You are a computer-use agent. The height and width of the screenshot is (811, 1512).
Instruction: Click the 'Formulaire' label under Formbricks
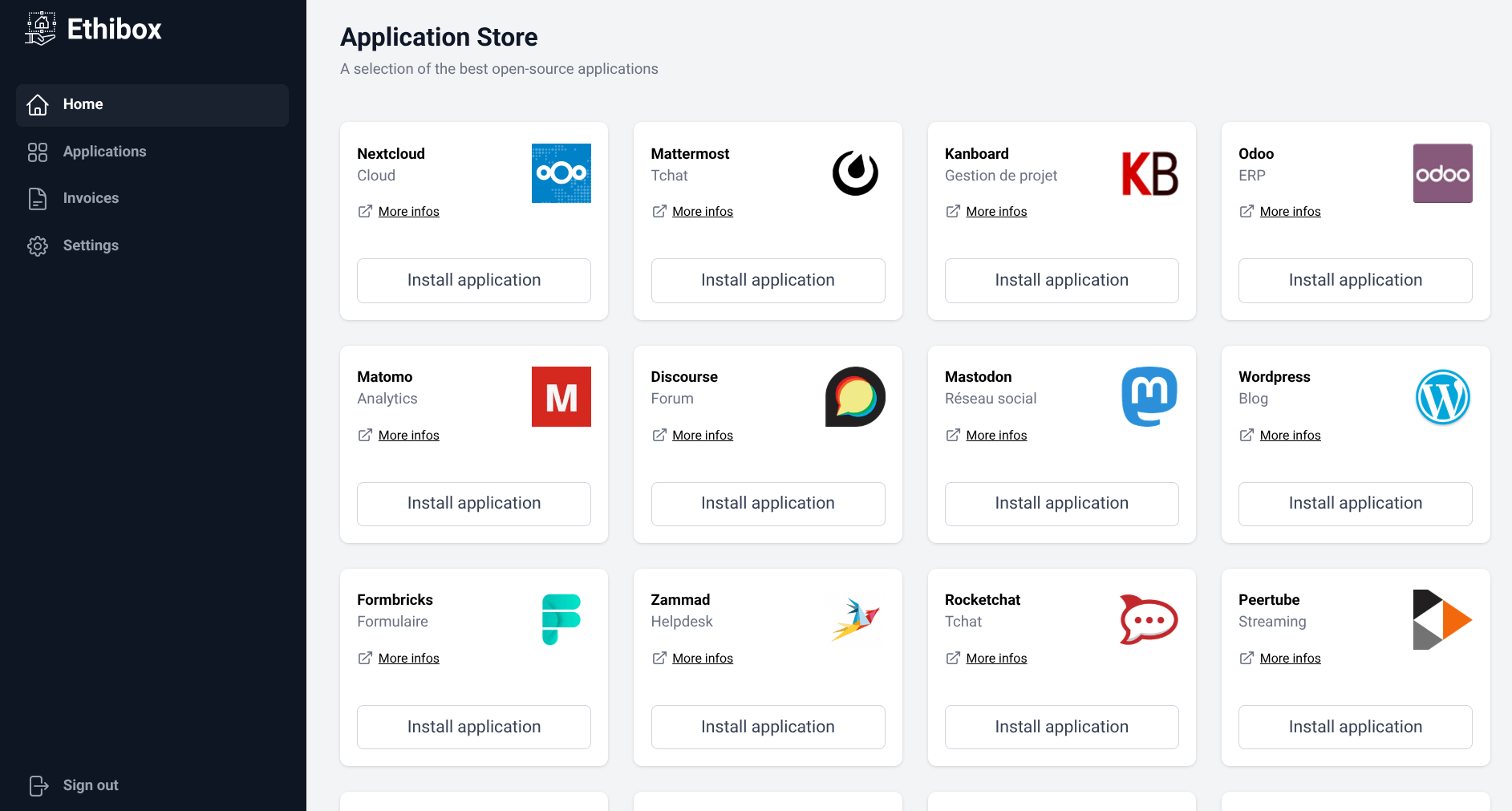[392, 622]
